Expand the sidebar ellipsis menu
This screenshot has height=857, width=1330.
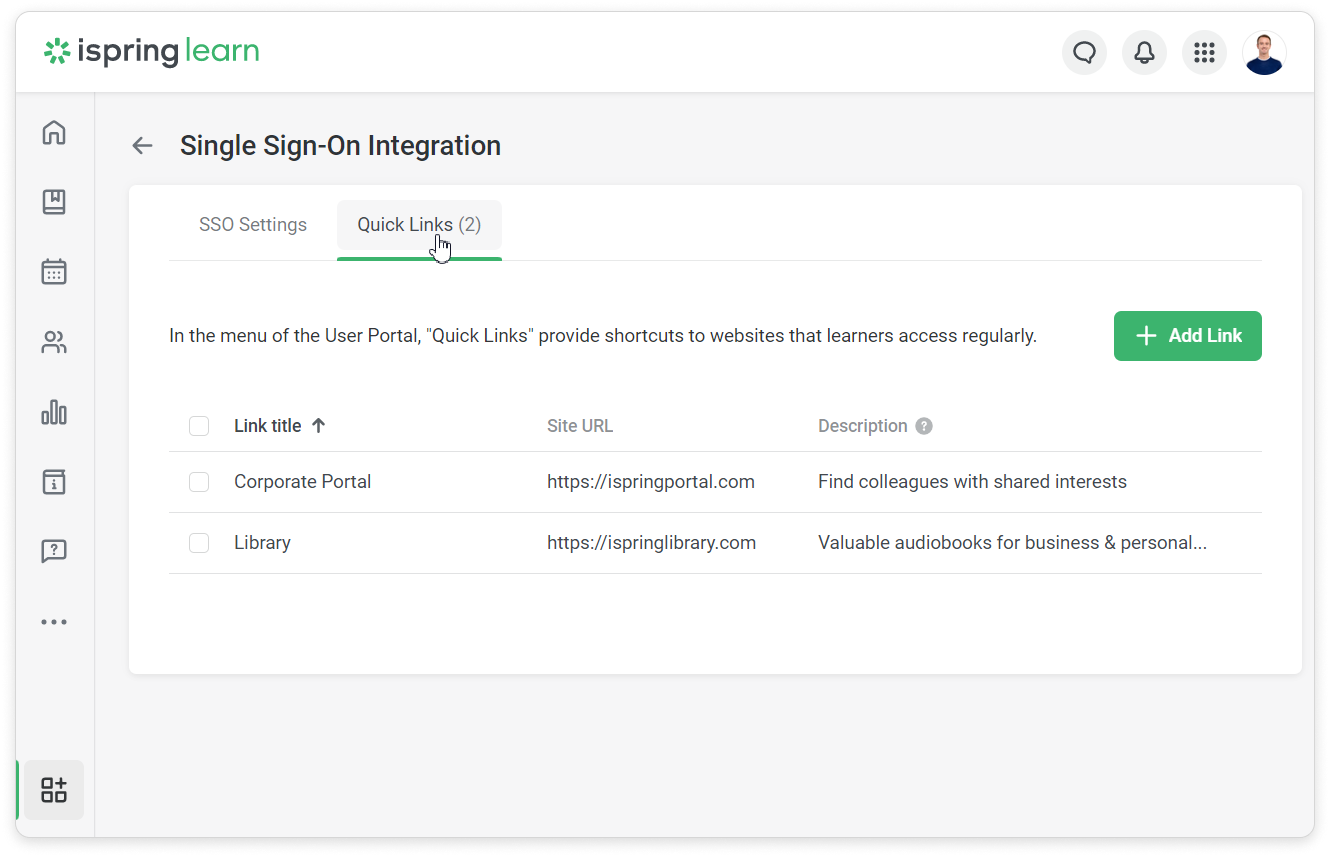click(54, 621)
